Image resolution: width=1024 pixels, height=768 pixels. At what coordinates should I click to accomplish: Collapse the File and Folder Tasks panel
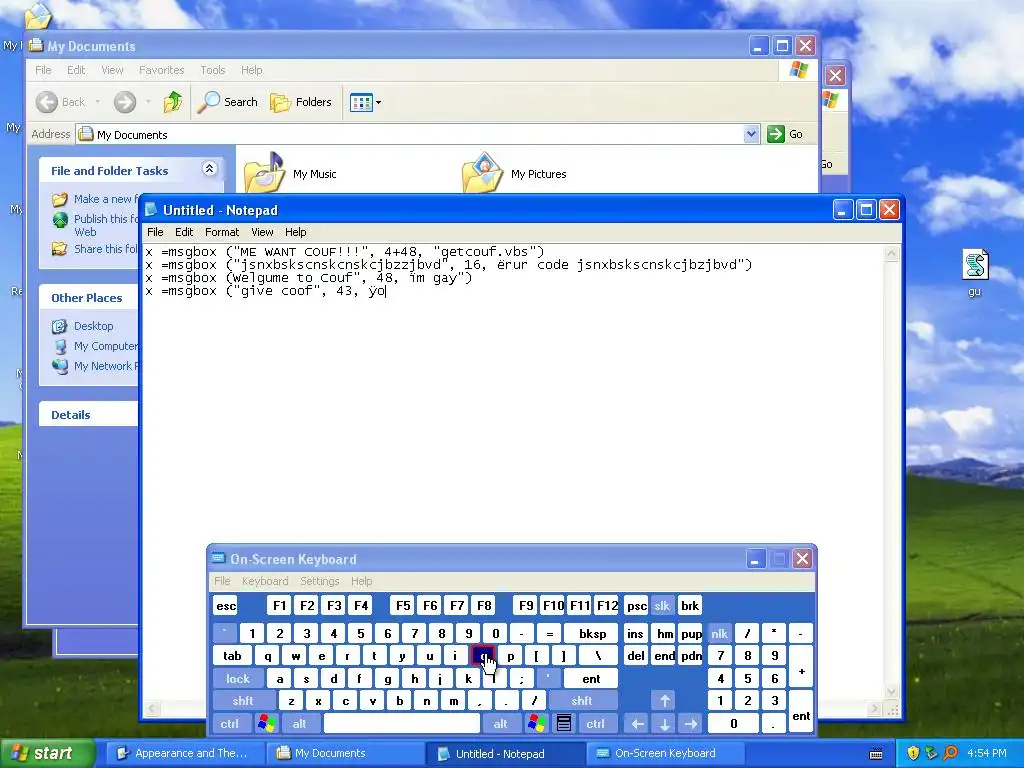pyautogui.click(x=209, y=169)
